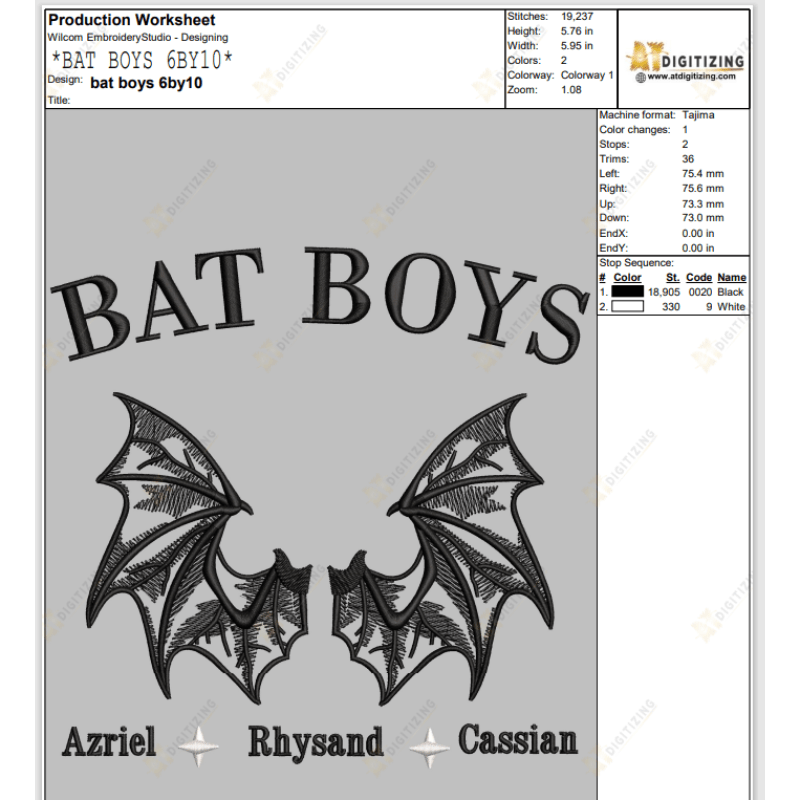Image resolution: width=800 pixels, height=800 pixels.
Task: Click the color code 0020
Action: click(x=701, y=292)
